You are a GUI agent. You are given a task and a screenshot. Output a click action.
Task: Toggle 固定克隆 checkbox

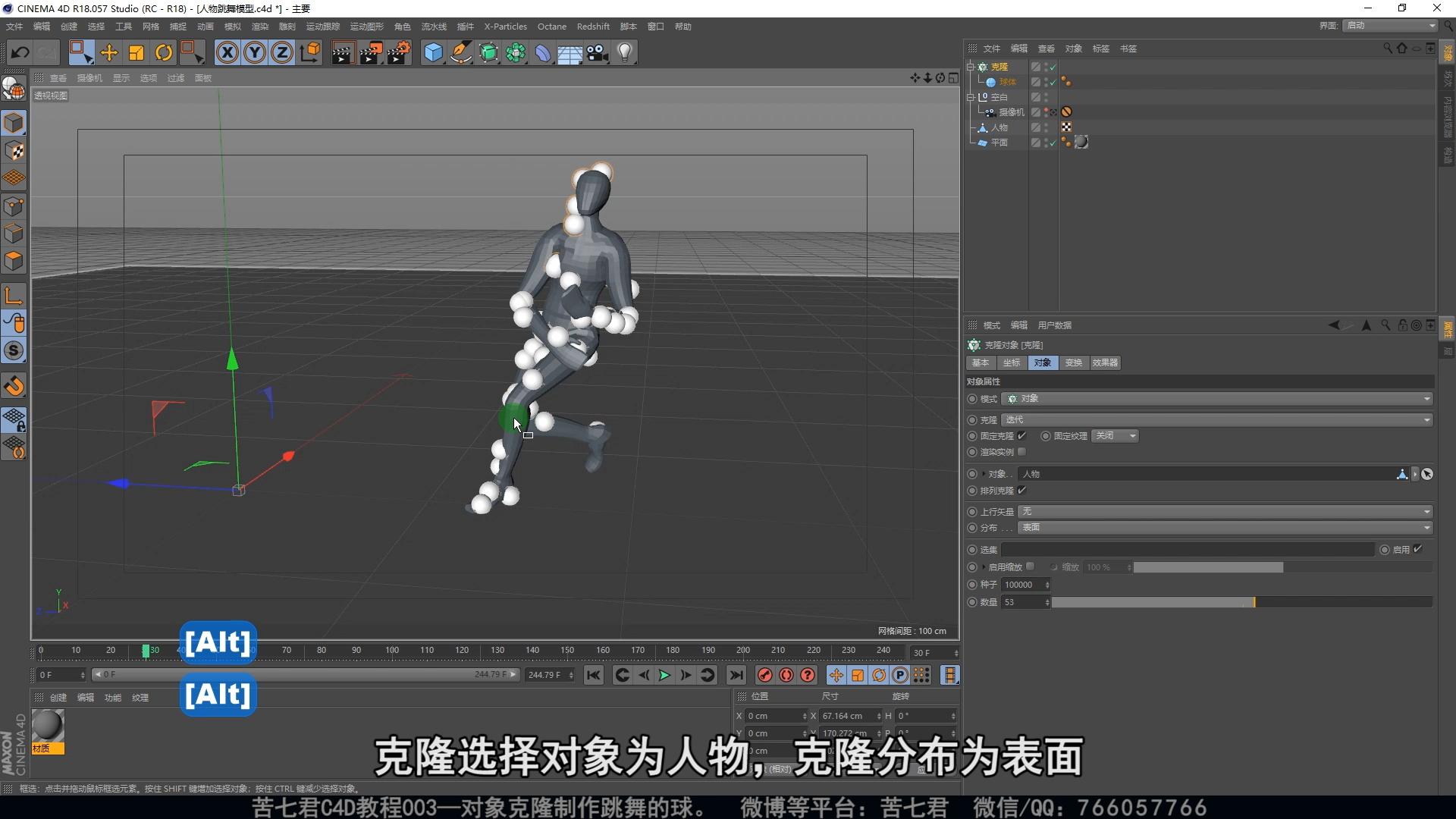1021,435
